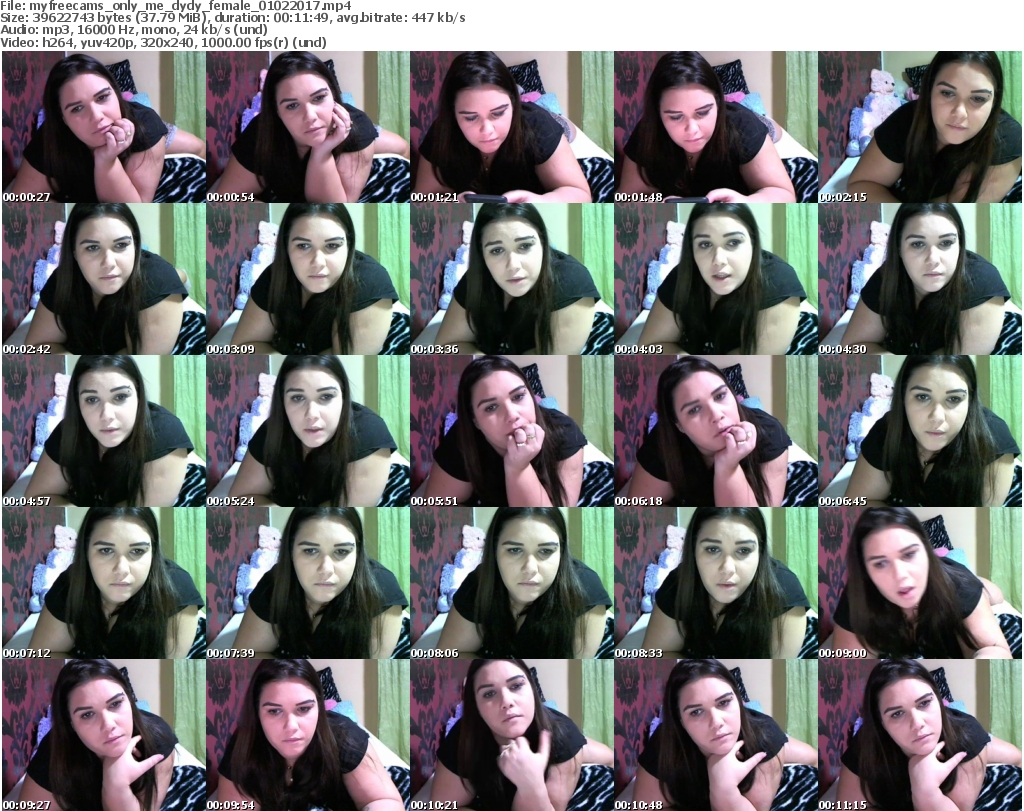
Task: Click the File name line at top
Action: [x=176, y=6]
